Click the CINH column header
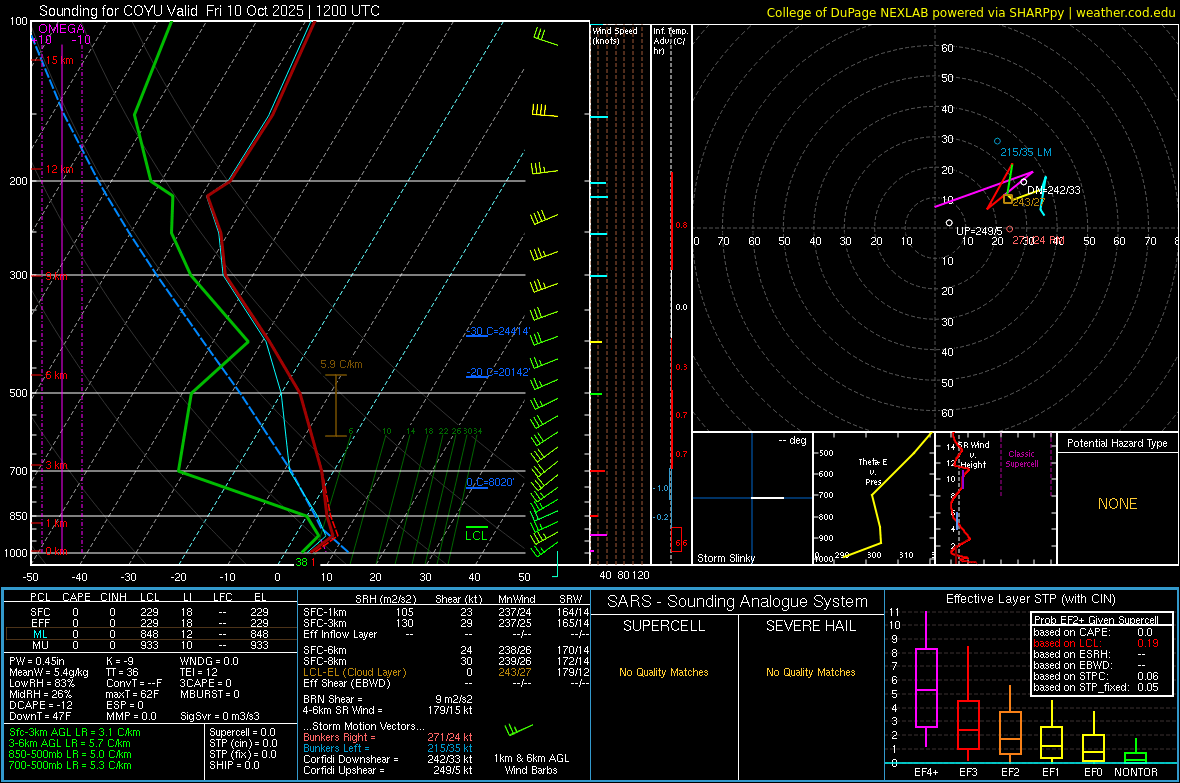The height and width of the screenshot is (783, 1180). 114,597
